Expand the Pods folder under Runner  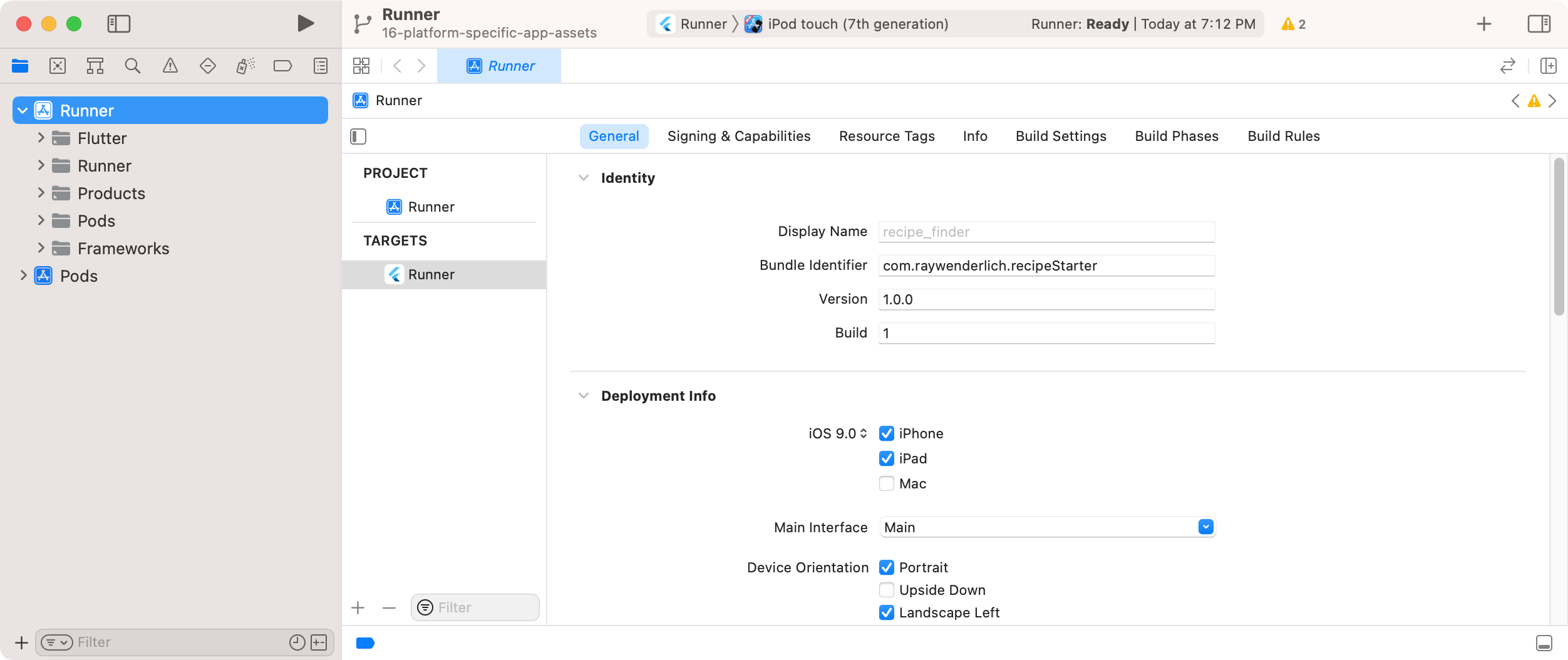(x=41, y=220)
